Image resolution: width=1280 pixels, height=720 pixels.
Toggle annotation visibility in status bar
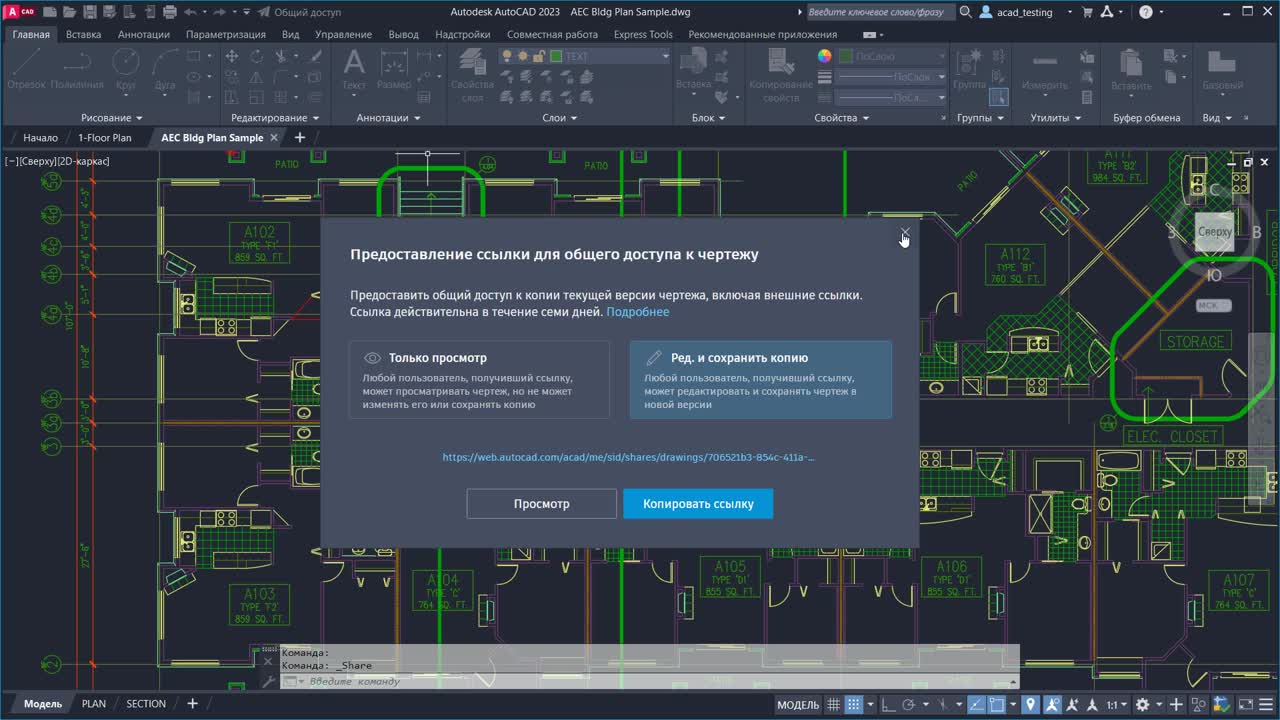pyautogui.click(x=1054, y=705)
